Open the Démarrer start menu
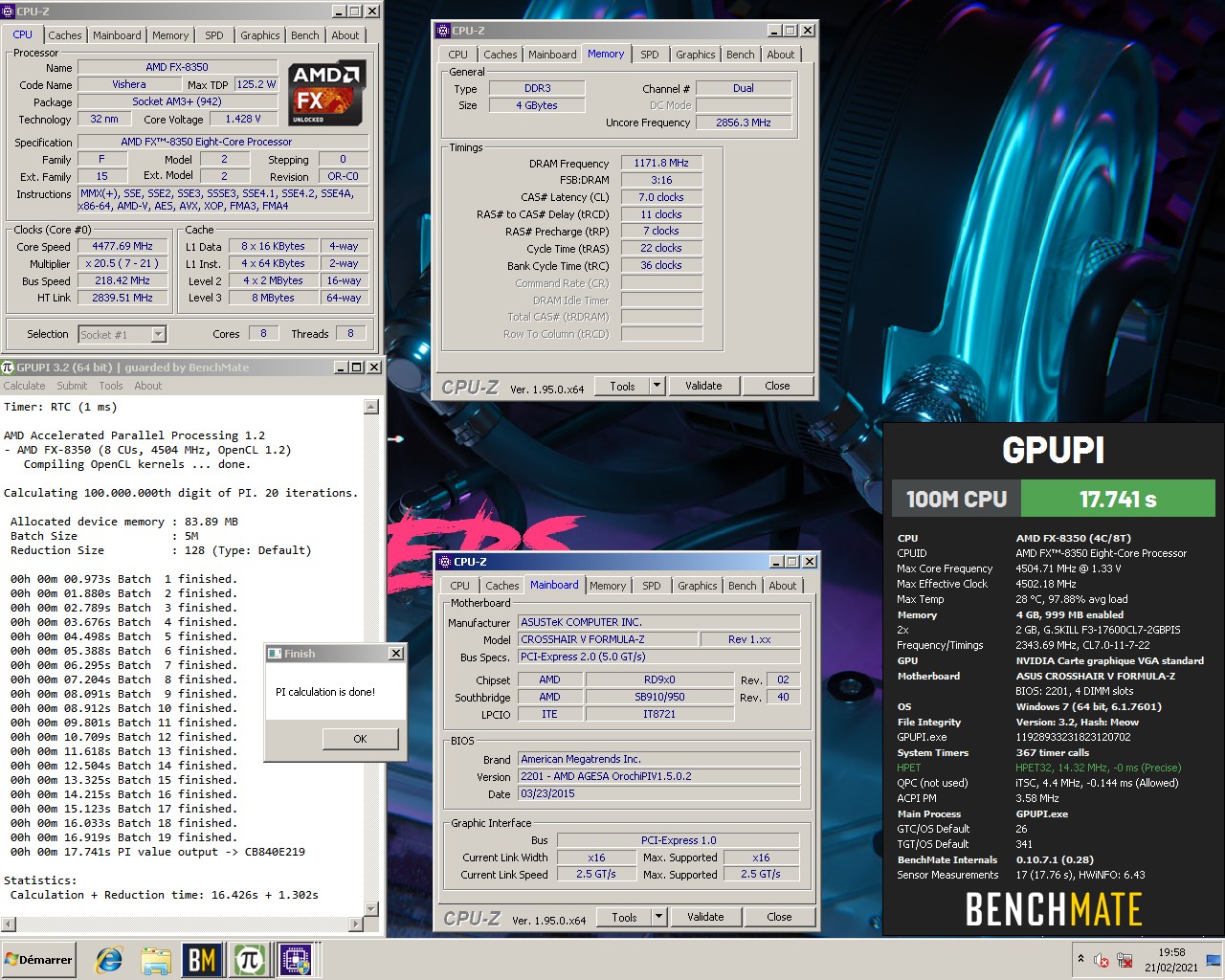Image resolution: width=1225 pixels, height=980 pixels. pos(38,959)
